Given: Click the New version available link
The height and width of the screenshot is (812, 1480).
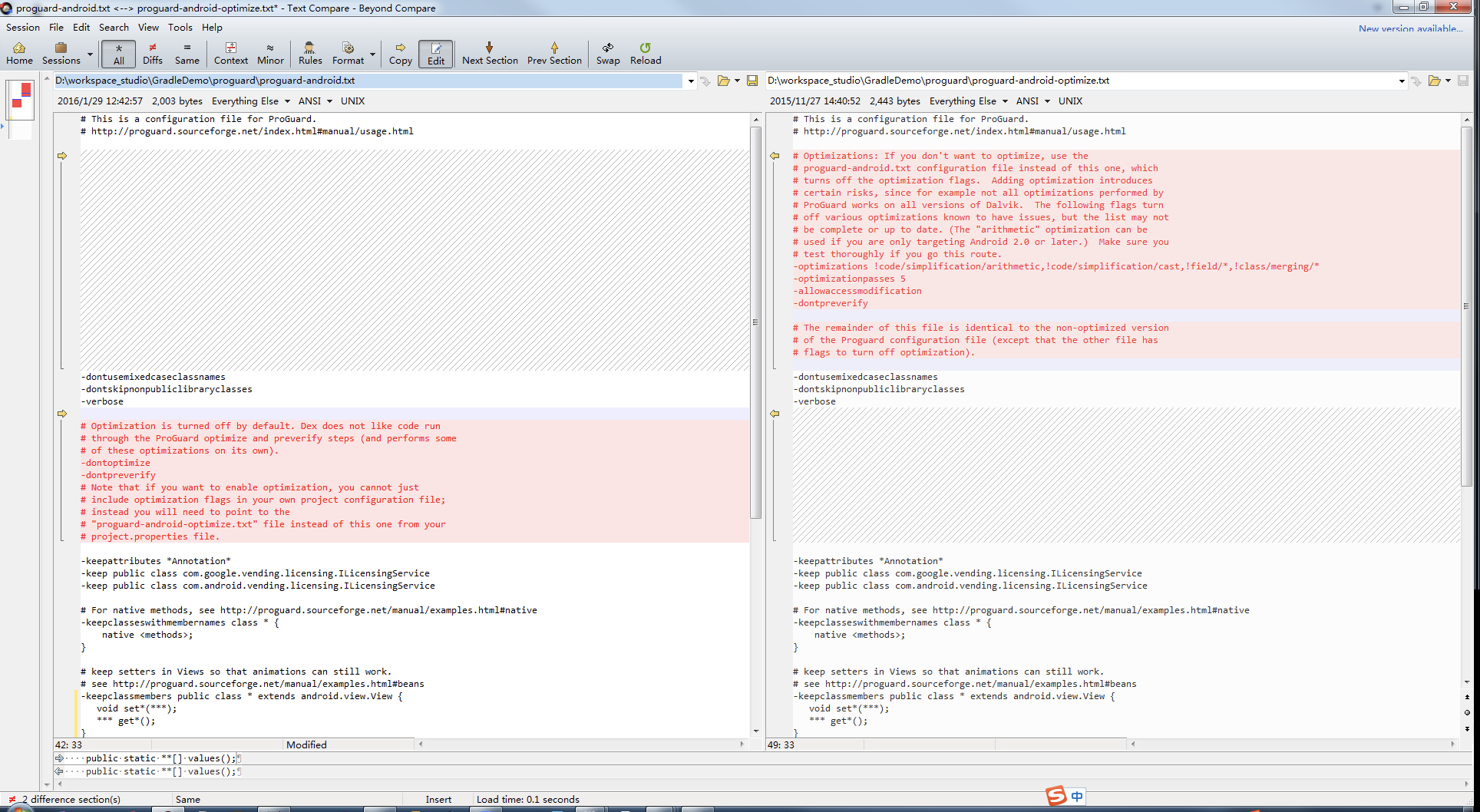Looking at the screenshot, I should [x=1410, y=28].
